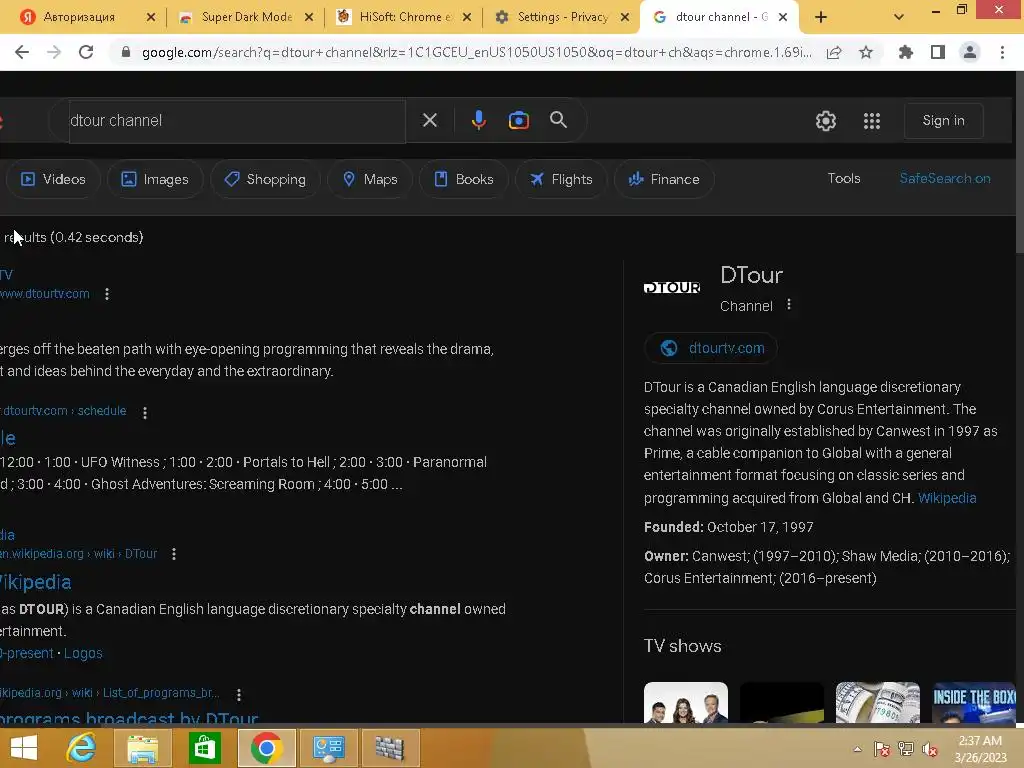The height and width of the screenshot is (768, 1024).
Task: Start voice search with microphone
Action: (x=479, y=120)
